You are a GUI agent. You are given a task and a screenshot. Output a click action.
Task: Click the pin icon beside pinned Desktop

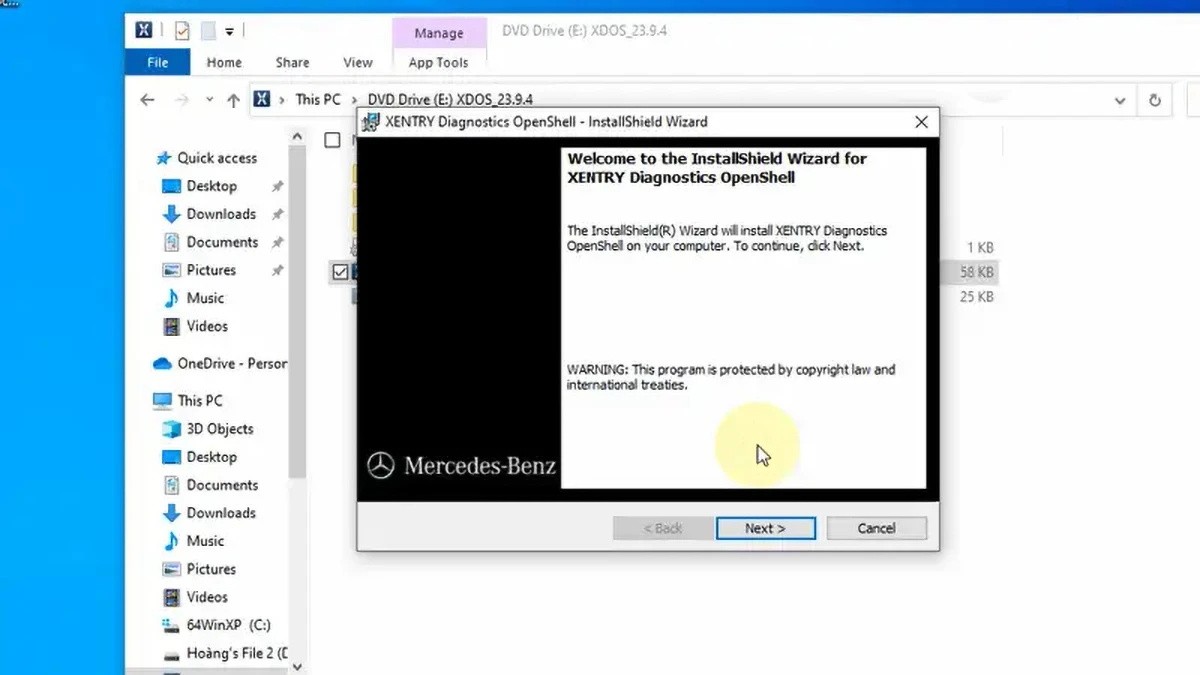pyautogui.click(x=278, y=187)
